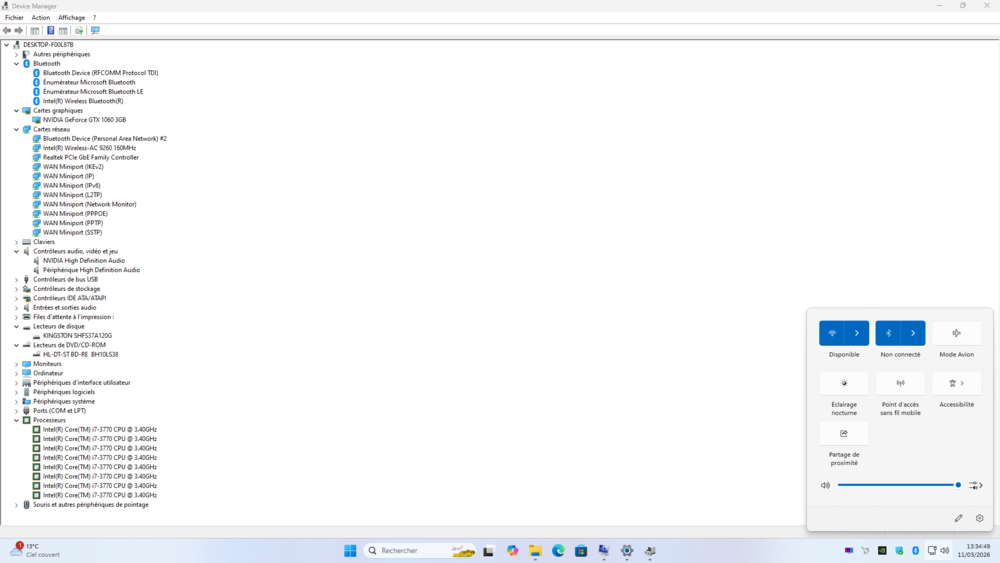1000x563 pixels.
Task: Click the speaker mute icon beside volume slider
Action: [825, 485]
